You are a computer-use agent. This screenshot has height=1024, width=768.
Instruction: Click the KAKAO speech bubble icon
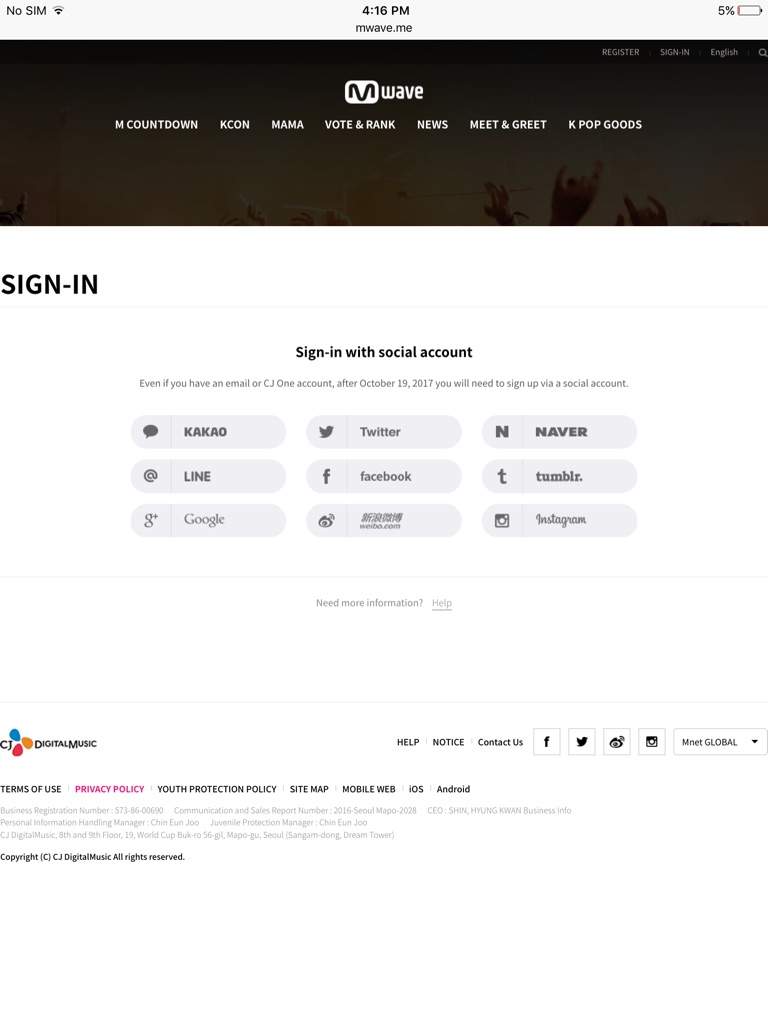tap(151, 432)
